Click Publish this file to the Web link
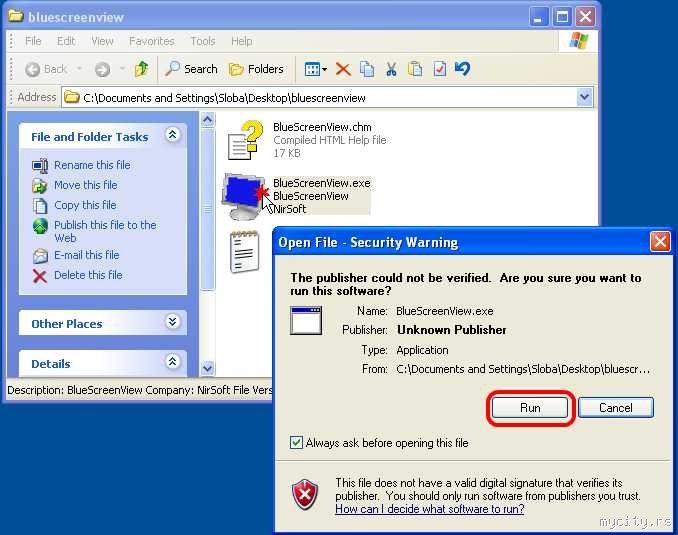Viewport: 678px width, 535px height. [x=105, y=231]
